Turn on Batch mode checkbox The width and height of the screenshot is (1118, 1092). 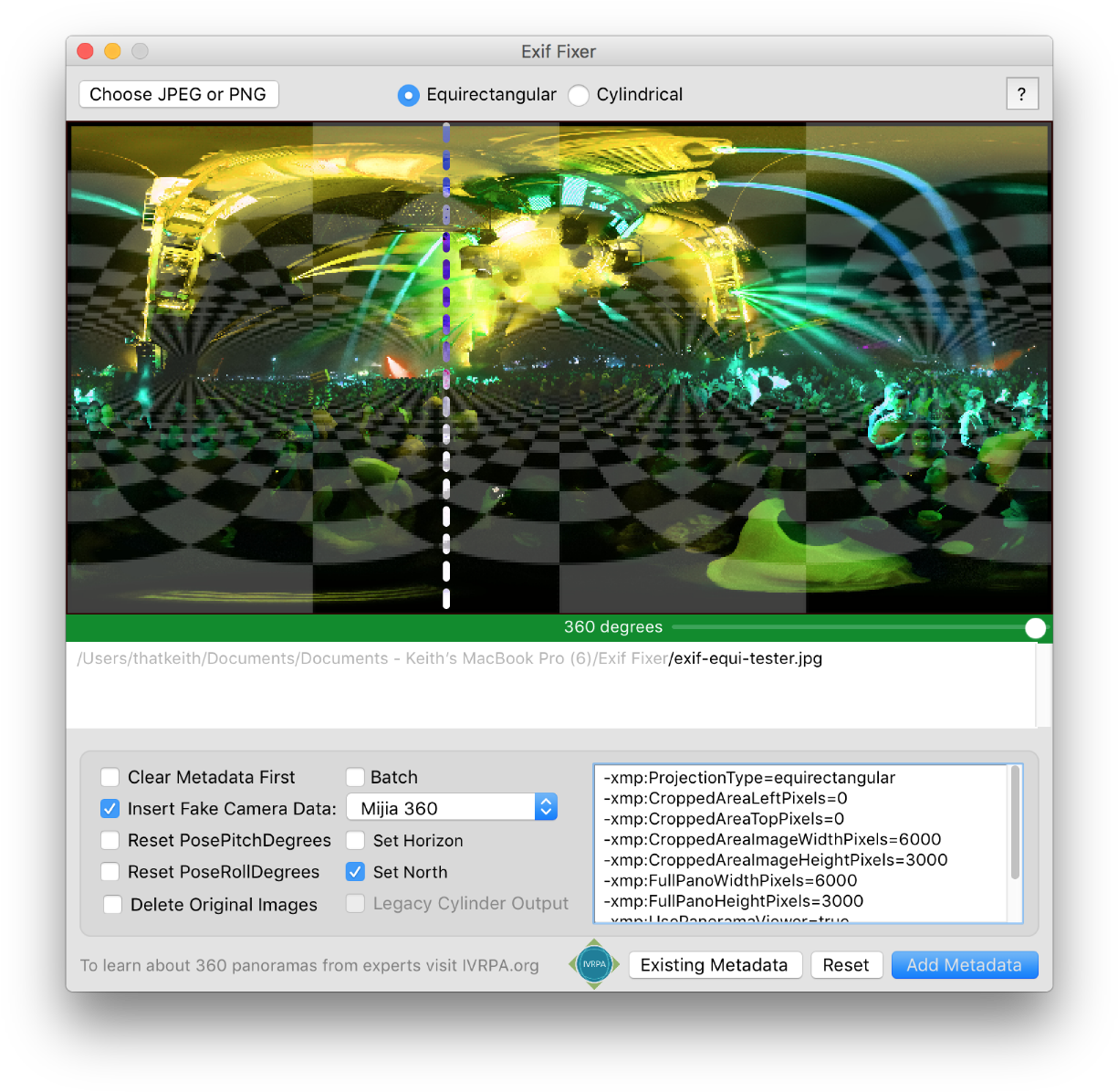click(355, 777)
